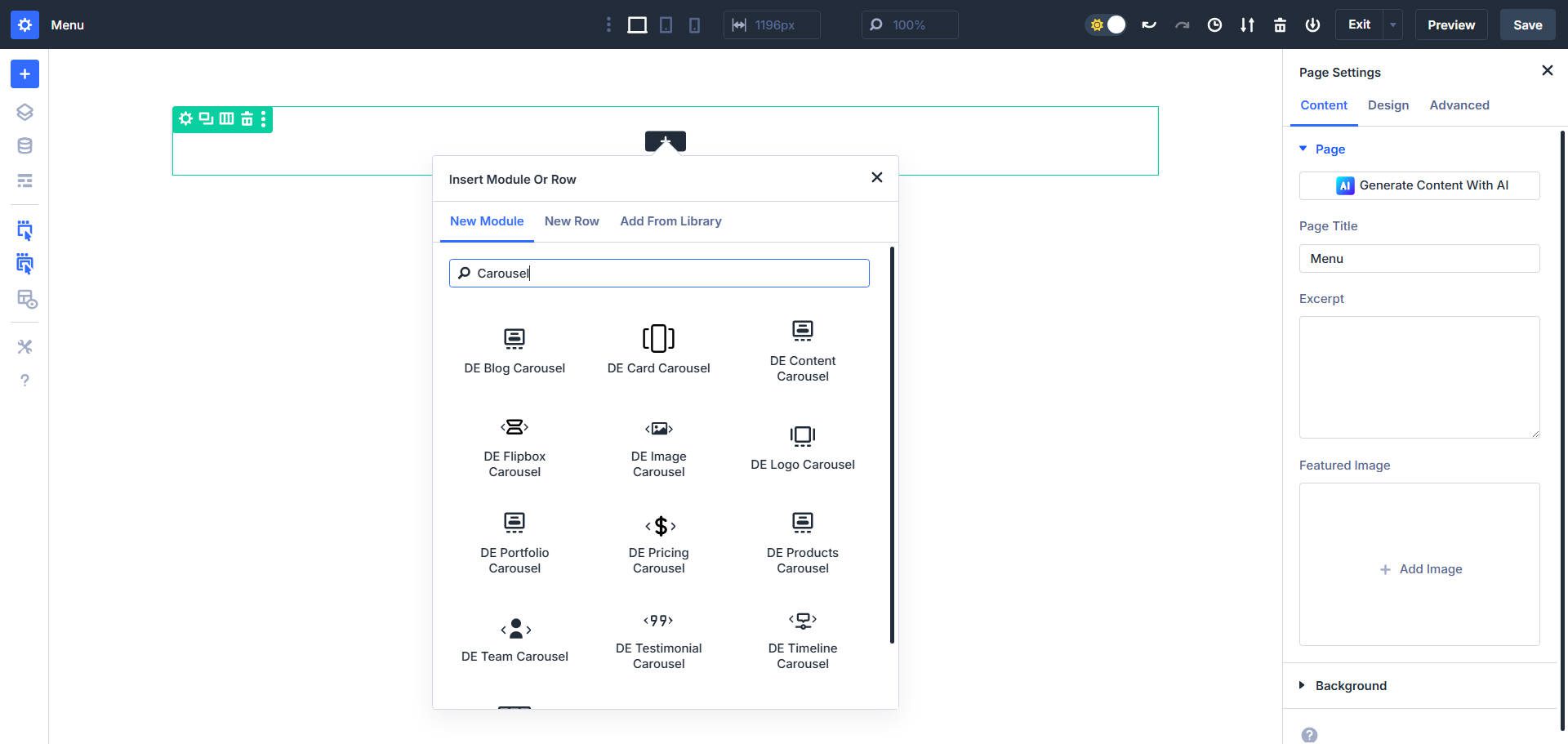This screenshot has width=1568, height=744.
Task: Switch to tablet preview mode
Action: coord(666,25)
